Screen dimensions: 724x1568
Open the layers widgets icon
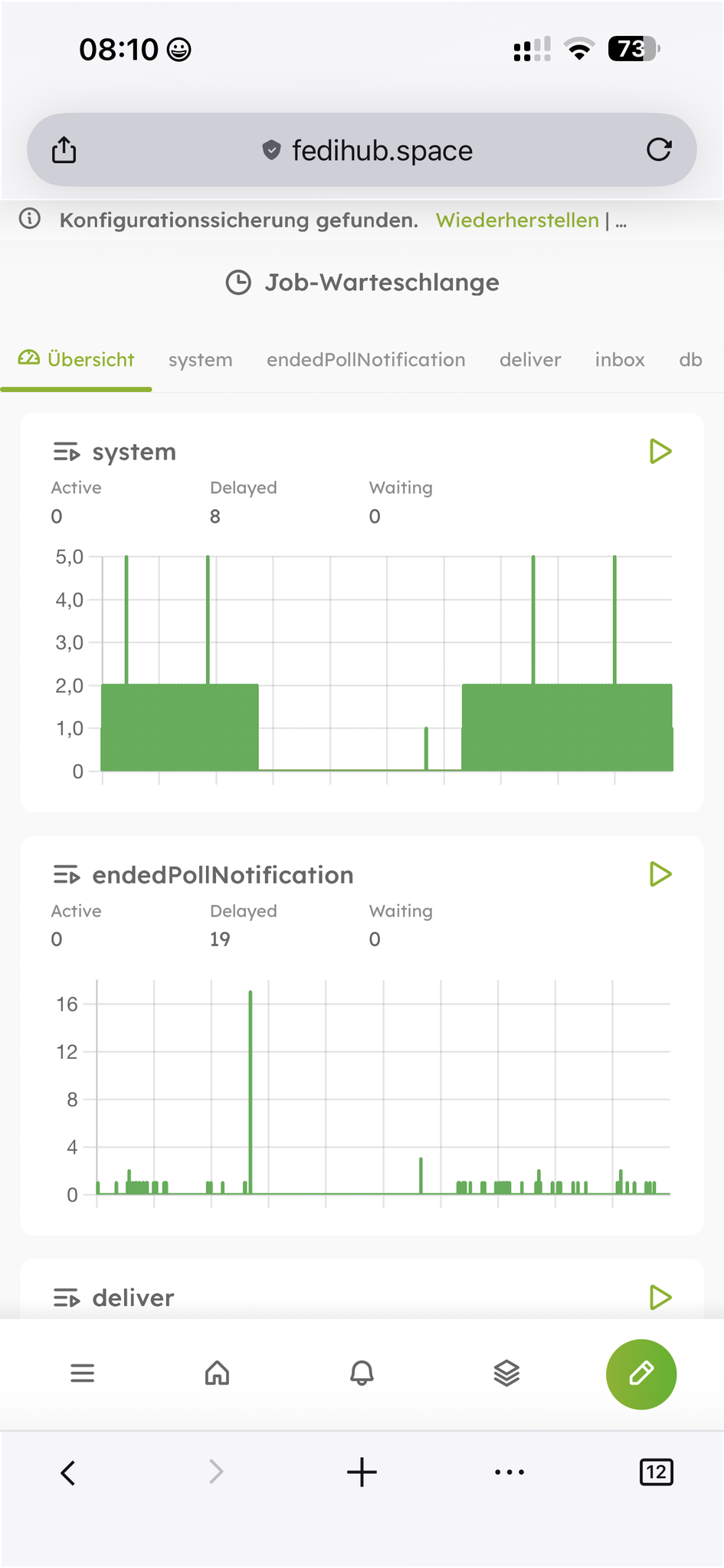point(506,1374)
